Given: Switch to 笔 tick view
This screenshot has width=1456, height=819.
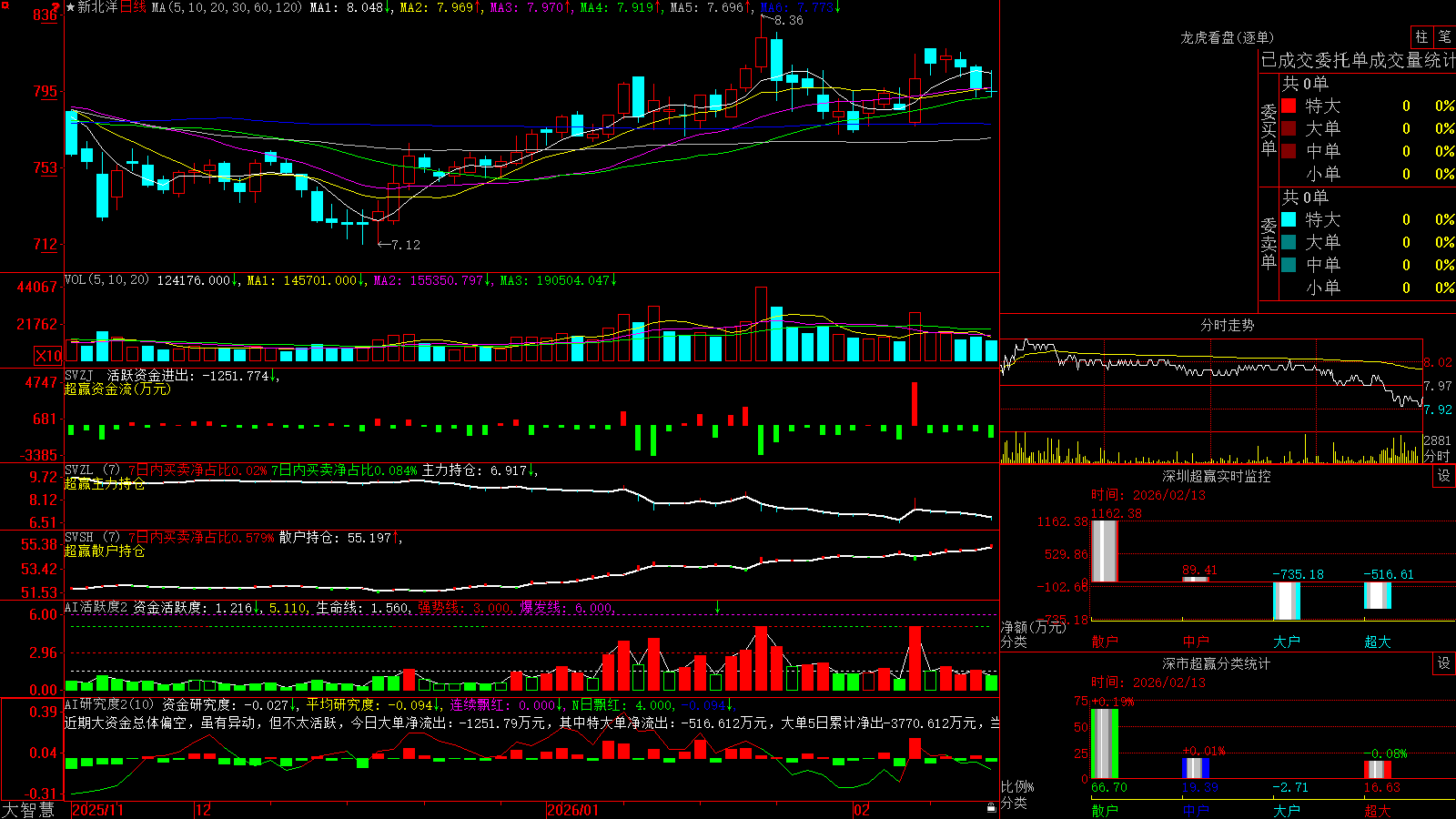Looking at the screenshot, I should pyautogui.click(x=1444, y=36).
